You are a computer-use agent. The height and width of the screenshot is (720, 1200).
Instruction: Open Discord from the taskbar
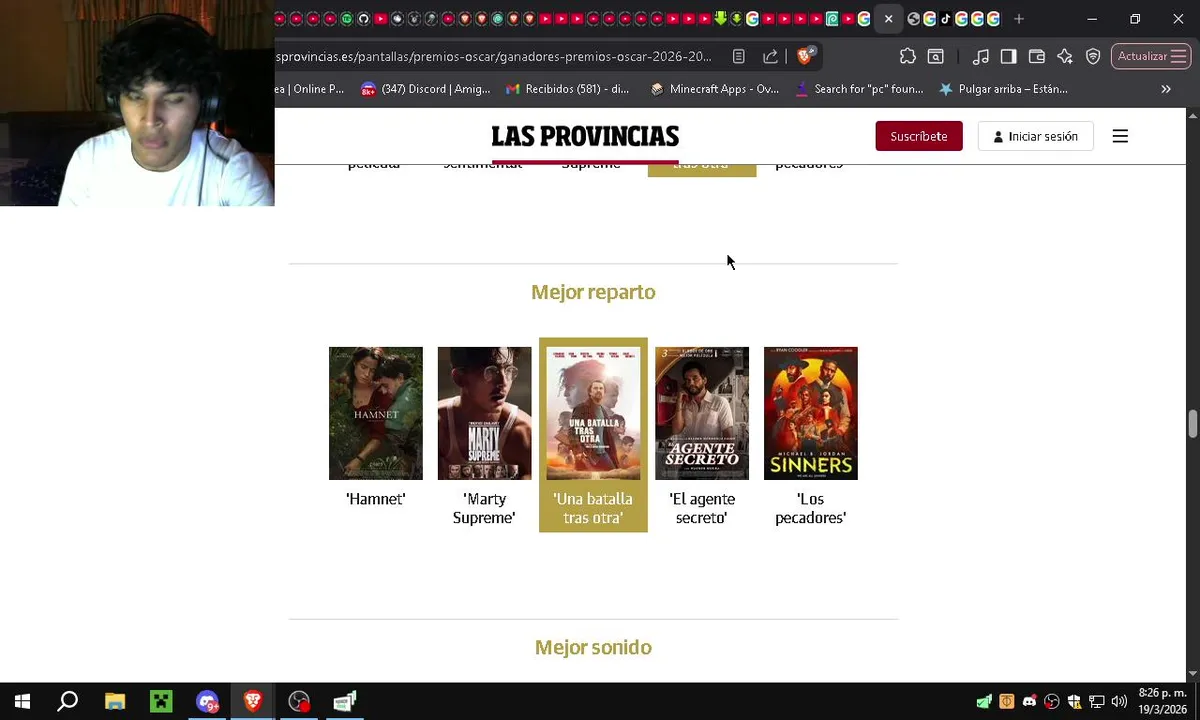tap(207, 702)
